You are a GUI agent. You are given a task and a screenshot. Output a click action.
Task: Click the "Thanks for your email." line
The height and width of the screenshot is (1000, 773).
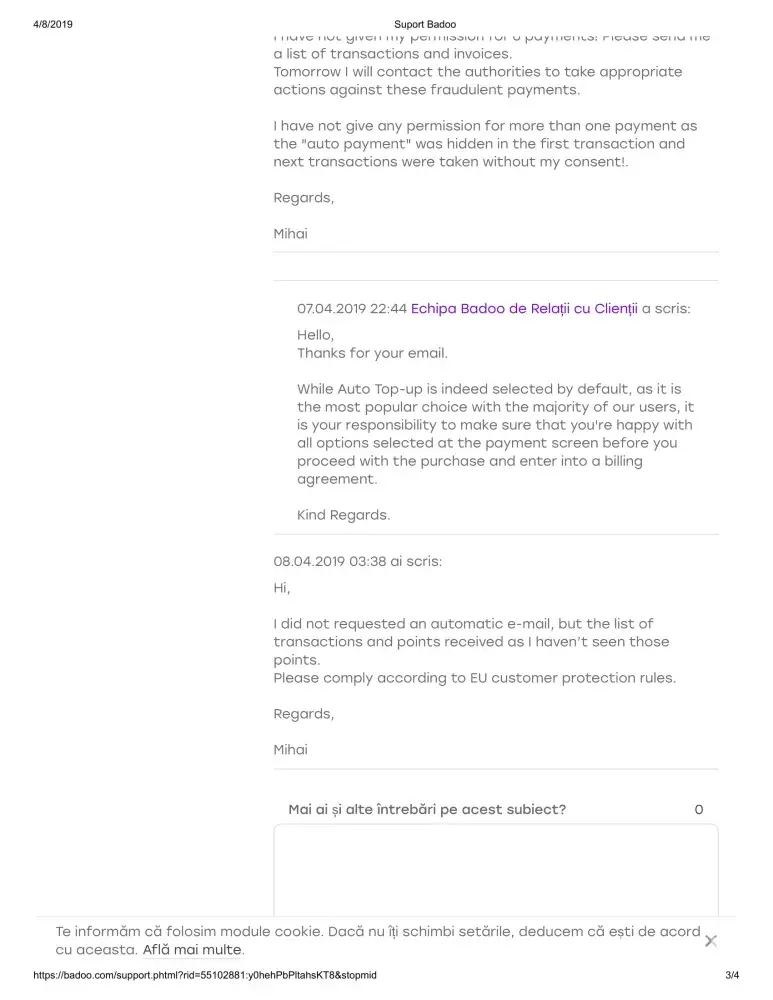tap(372, 353)
